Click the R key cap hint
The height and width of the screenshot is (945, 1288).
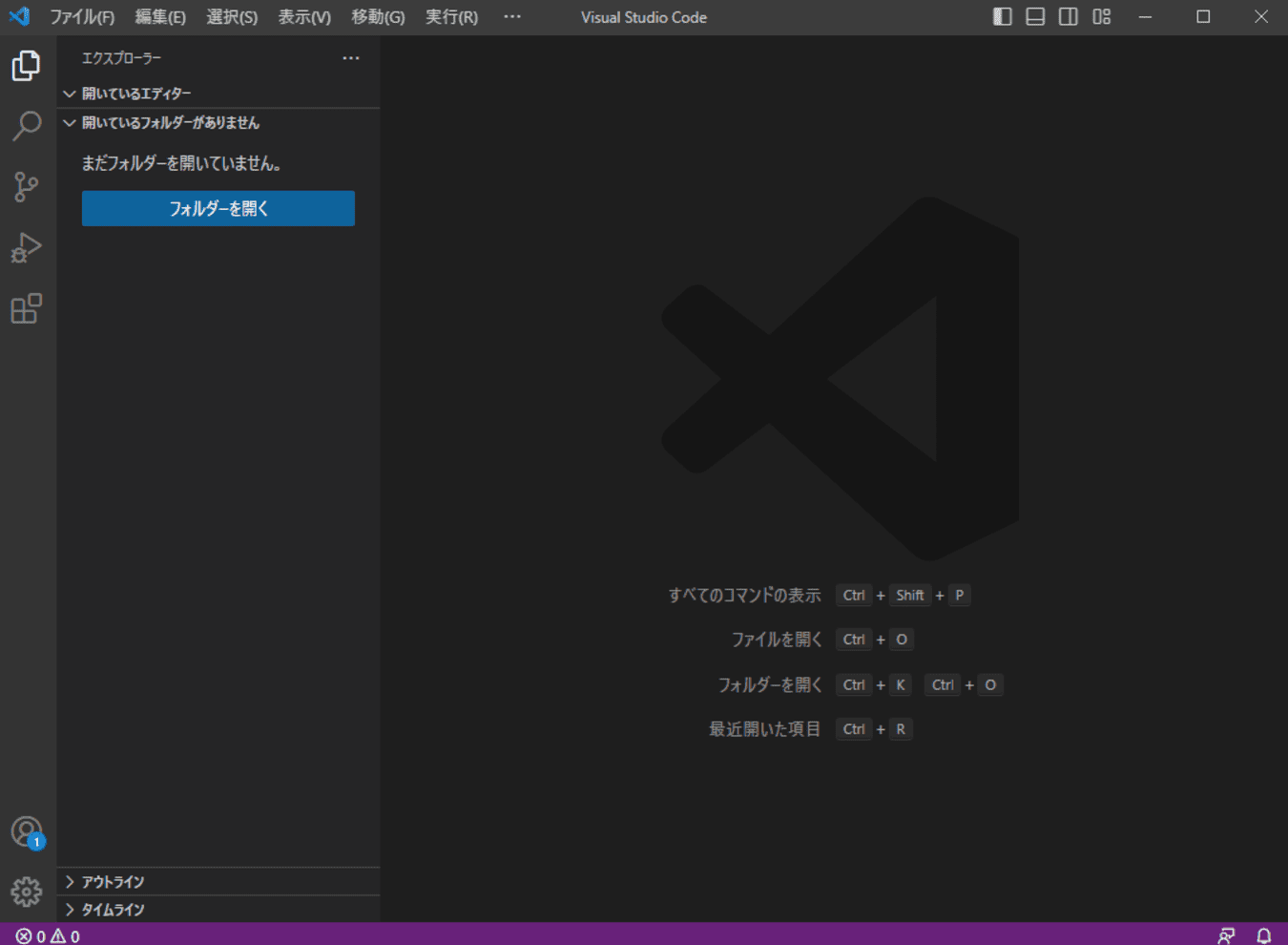[901, 729]
